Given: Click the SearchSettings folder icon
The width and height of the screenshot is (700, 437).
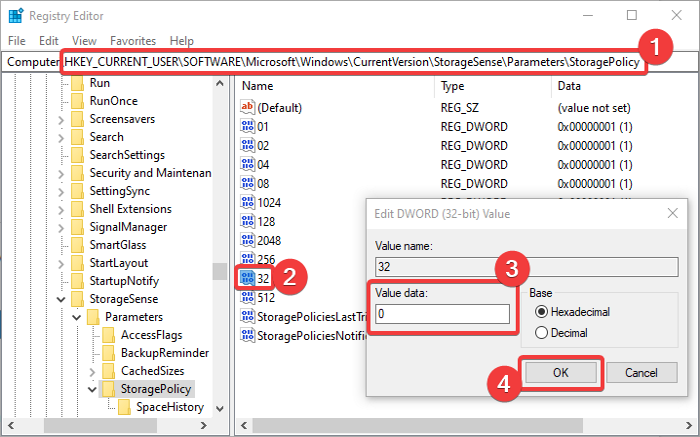Looking at the screenshot, I should coord(77,155).
